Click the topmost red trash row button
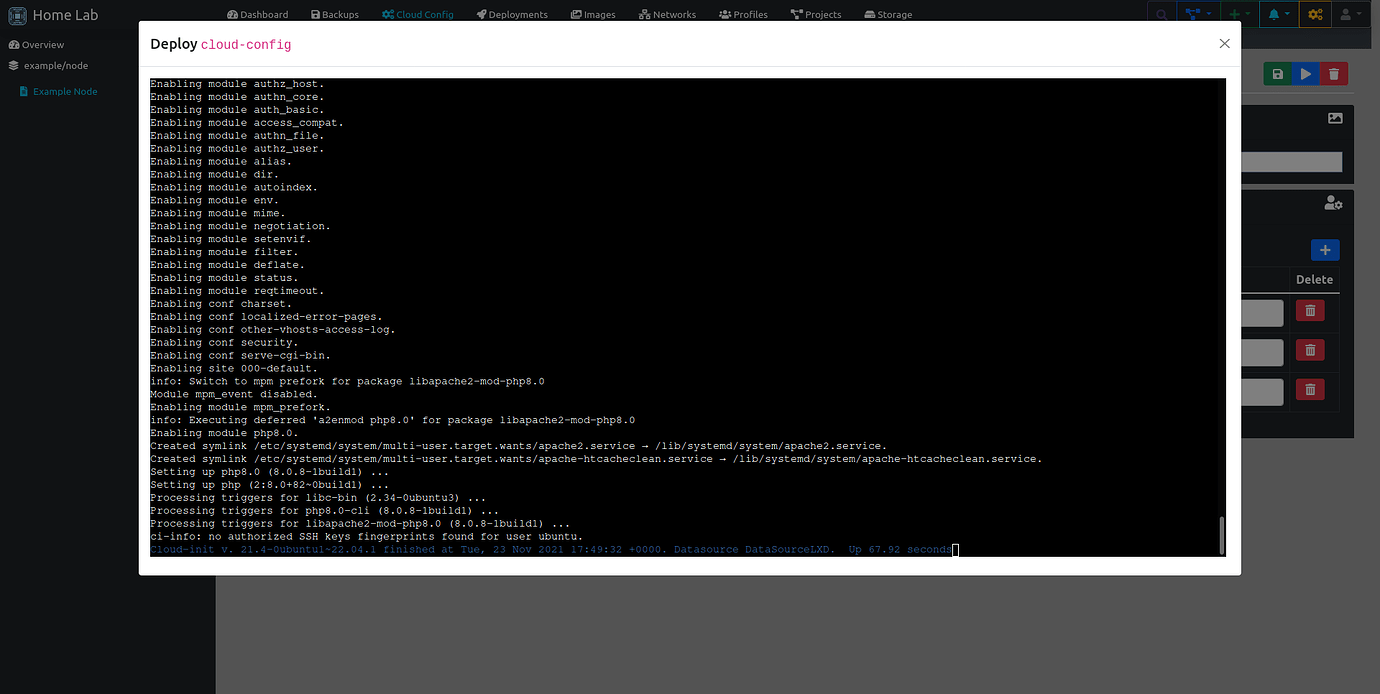This screenshot has height=694, width=1380. click(1310, 311)
